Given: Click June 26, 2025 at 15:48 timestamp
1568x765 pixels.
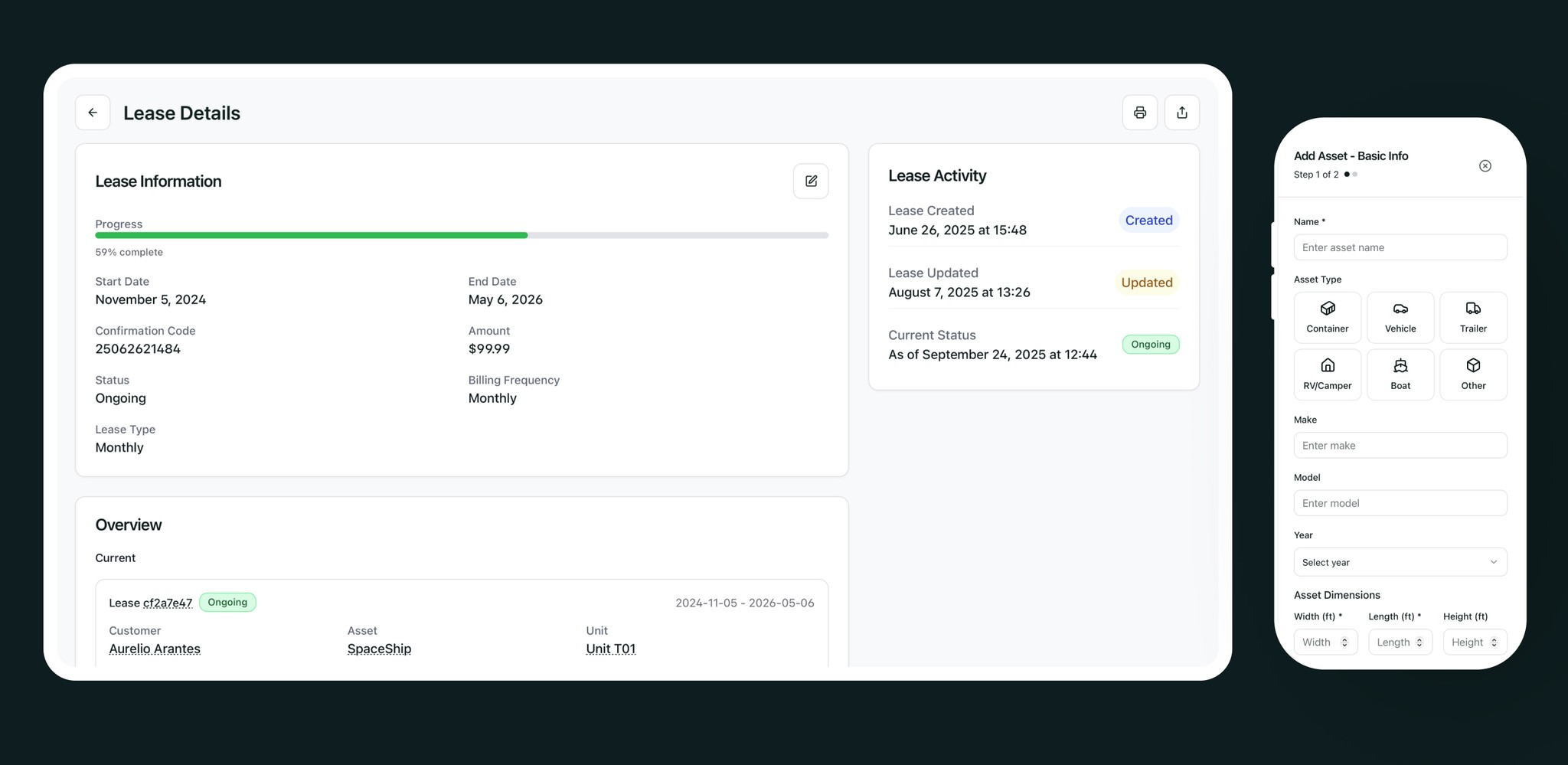Looking at the screenshot, I should pyautogui.click(x=957, y=230).
